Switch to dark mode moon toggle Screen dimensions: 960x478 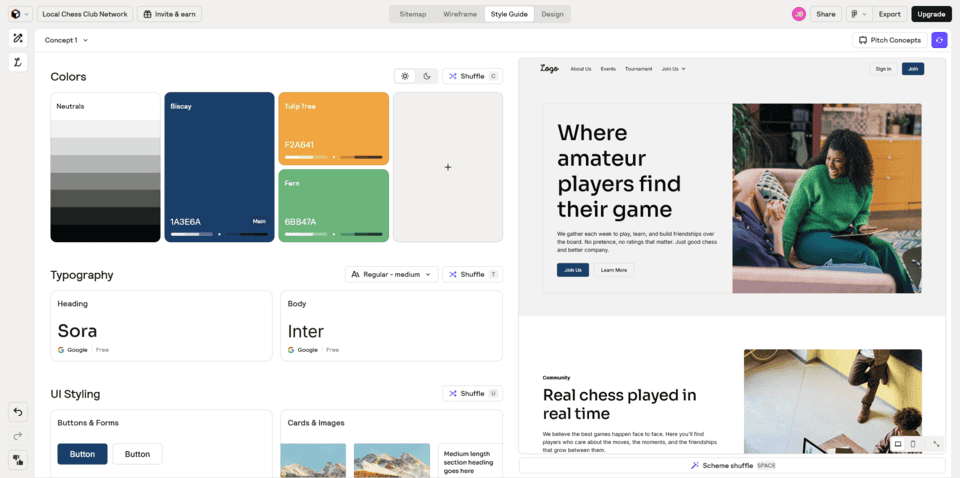click(x=426, y=76)
